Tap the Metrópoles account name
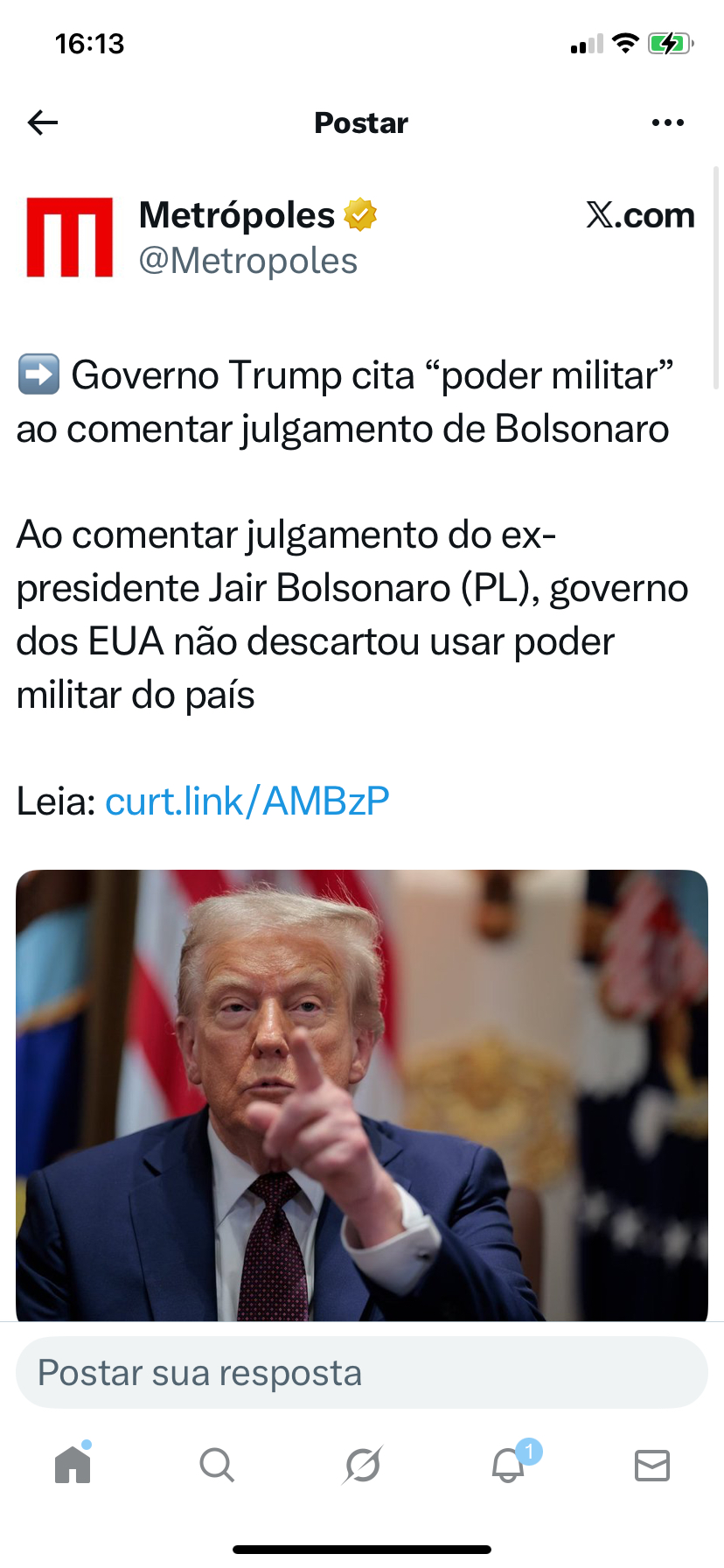The width and height of the screenshot is (724, 1568). tap(237, 215)
